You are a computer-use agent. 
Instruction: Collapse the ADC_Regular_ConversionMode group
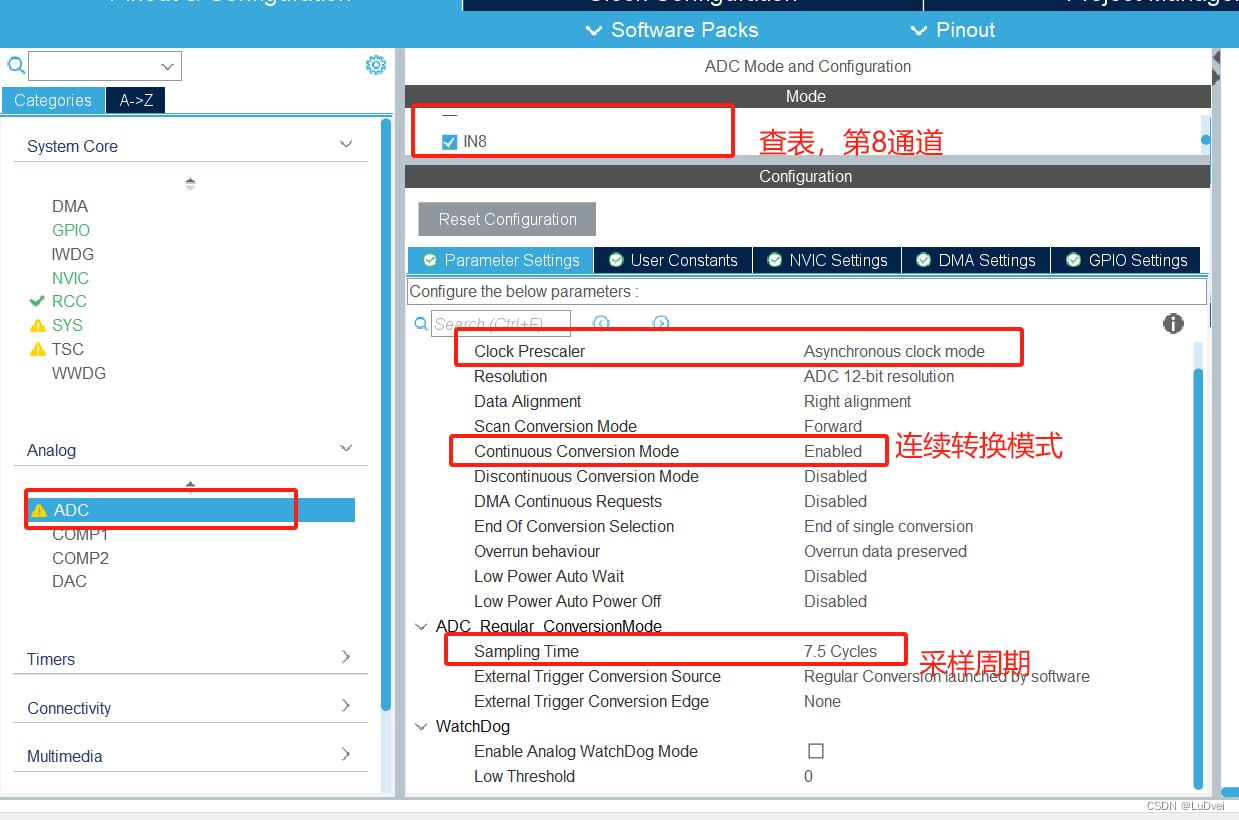point(421,626)
